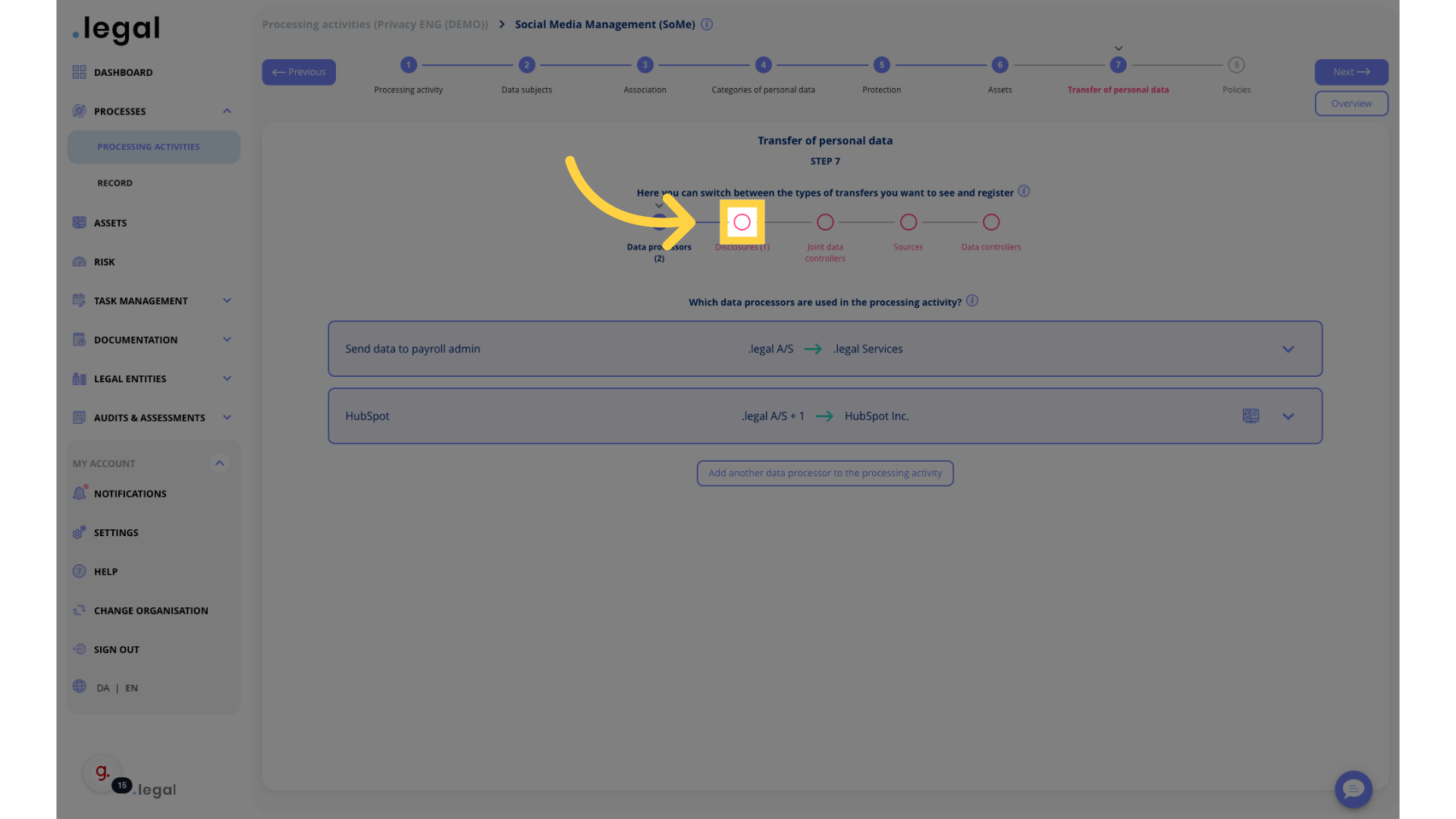1456x819 pixels.
Task: Click the Overview button top right
Action: point(1351,103)
